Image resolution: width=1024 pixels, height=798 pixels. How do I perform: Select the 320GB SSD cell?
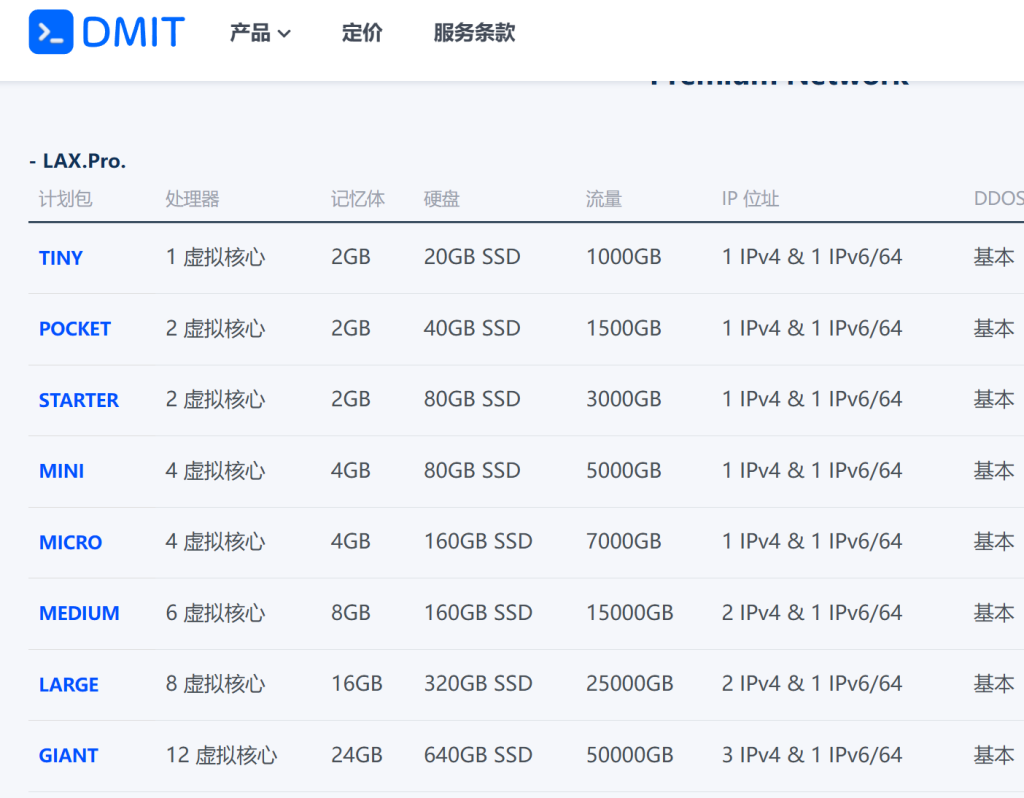[478, 684]
